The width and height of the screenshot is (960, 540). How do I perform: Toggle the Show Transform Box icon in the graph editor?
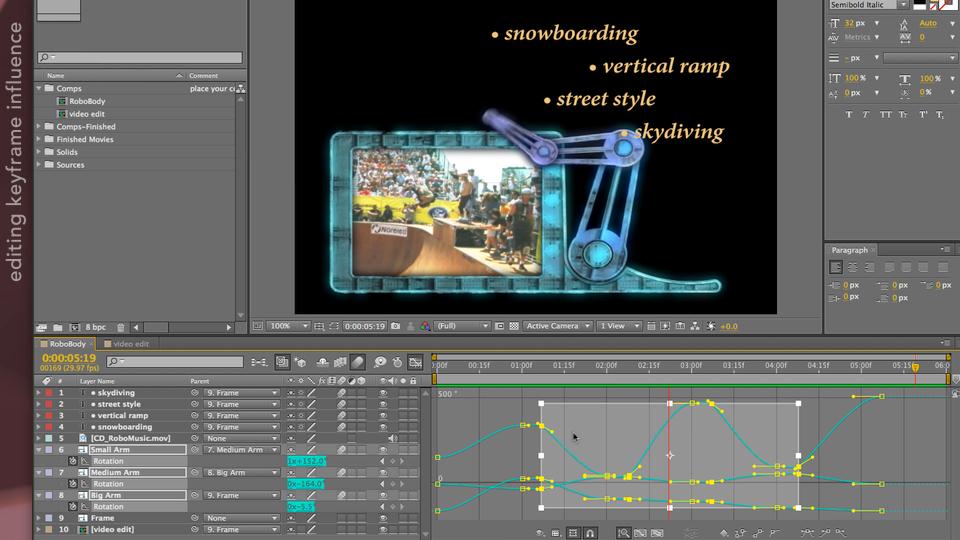point(573,533)
